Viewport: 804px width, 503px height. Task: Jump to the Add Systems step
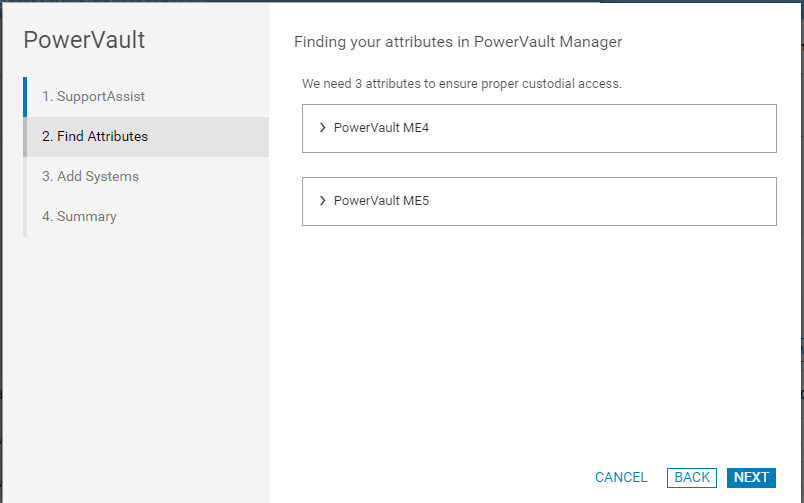(90, 176)
